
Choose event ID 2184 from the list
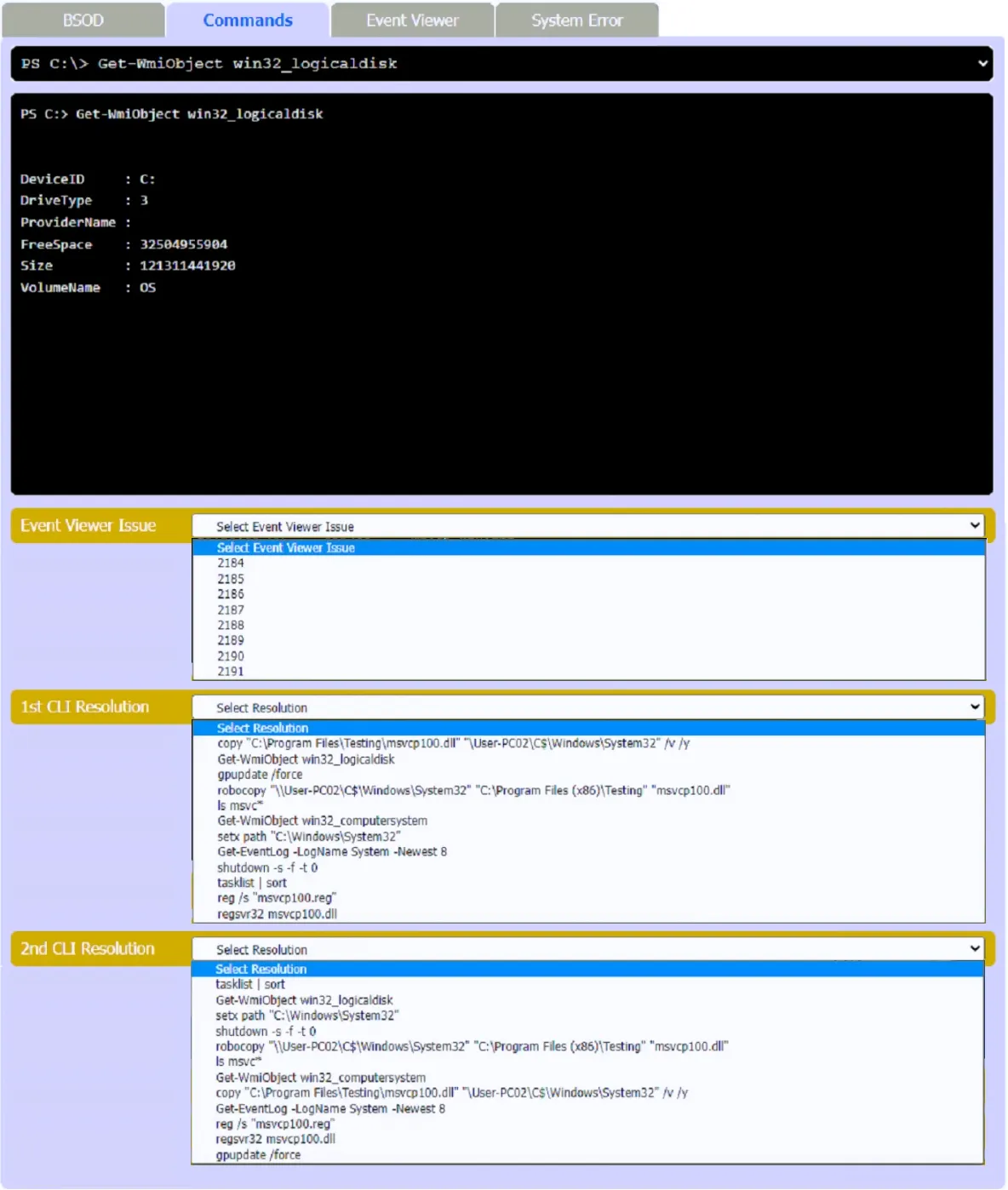click(x=588, y=564)
